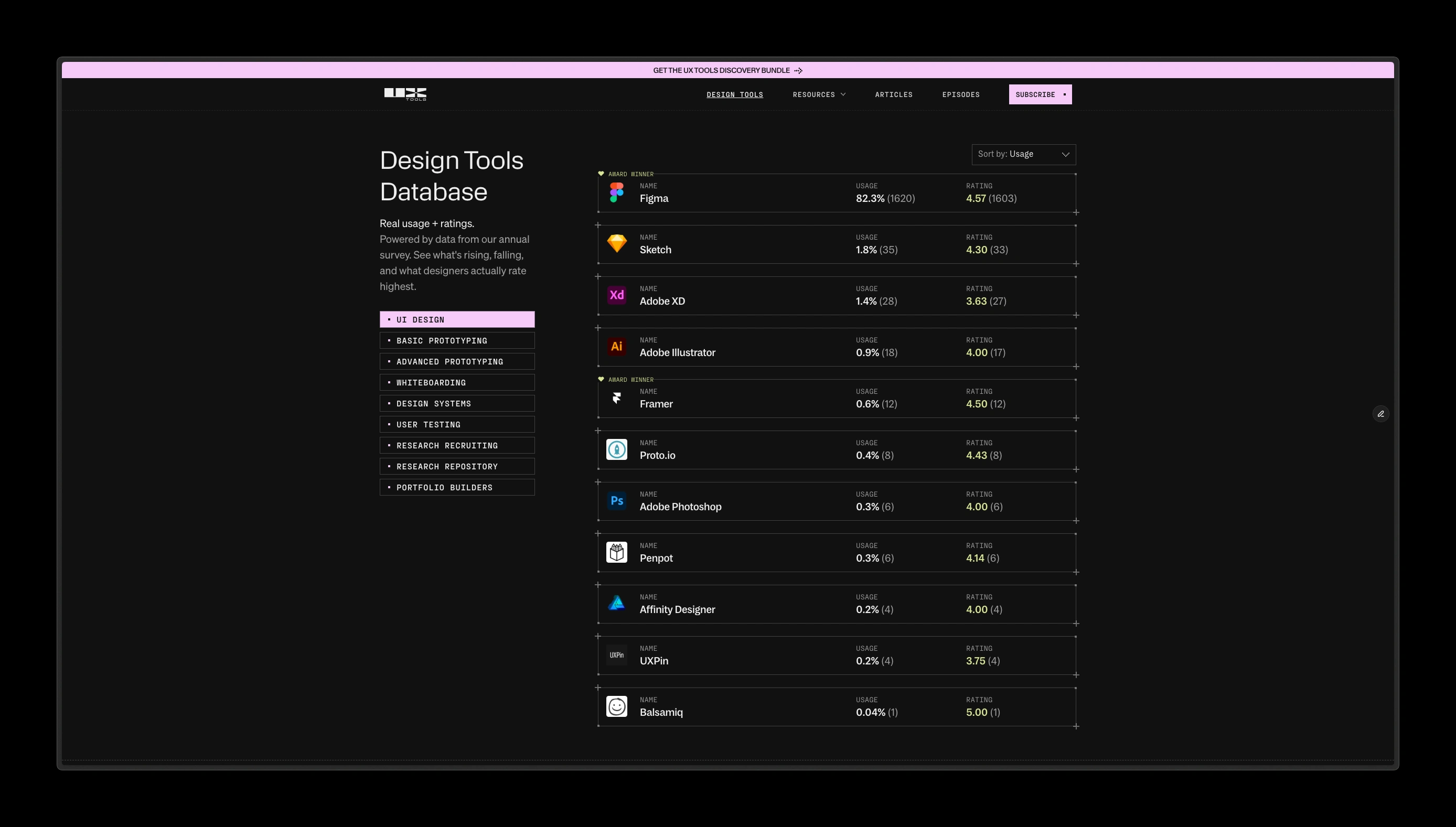
Task: Click the Adobe Photoshop Ps icon
Action: click(616, 501)
